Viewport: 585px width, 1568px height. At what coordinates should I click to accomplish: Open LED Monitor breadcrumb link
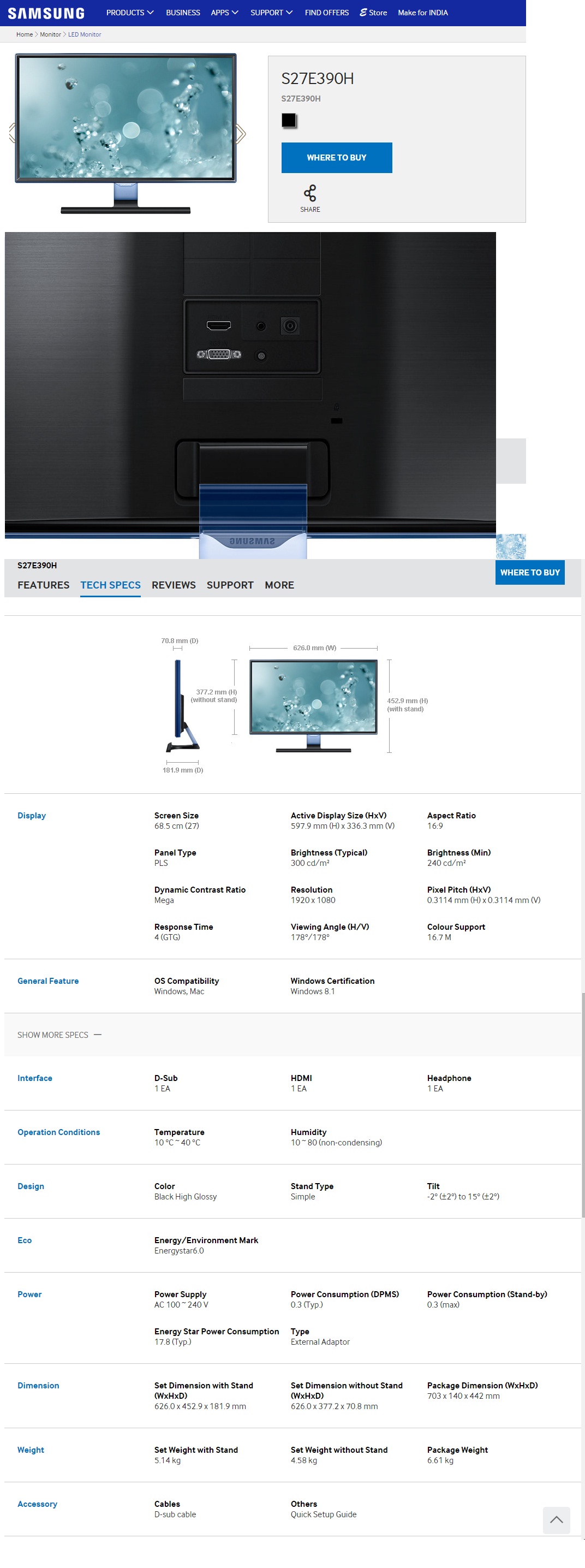coord(85,35)
